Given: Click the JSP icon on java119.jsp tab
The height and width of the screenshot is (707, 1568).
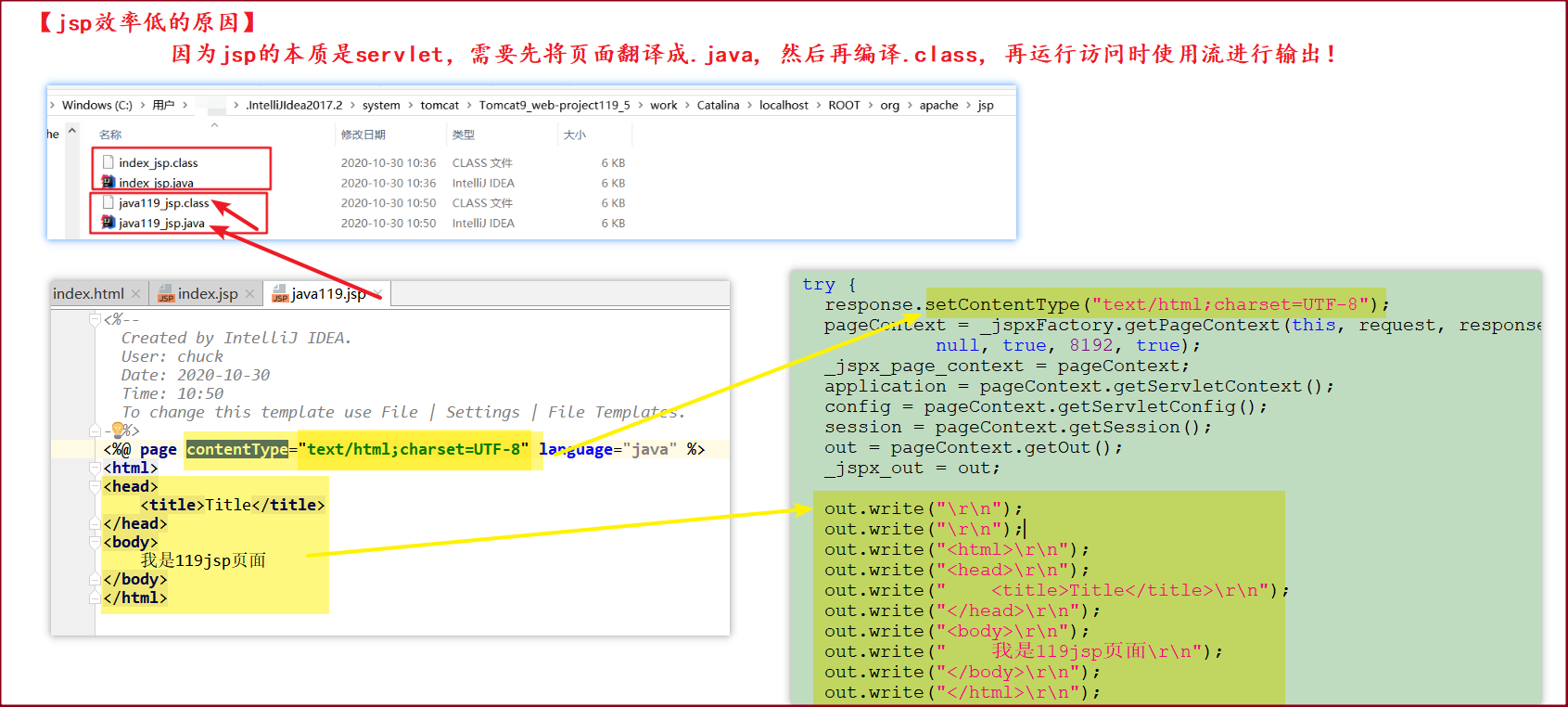Looking at the screenshot, I should [x=279, y=295].
